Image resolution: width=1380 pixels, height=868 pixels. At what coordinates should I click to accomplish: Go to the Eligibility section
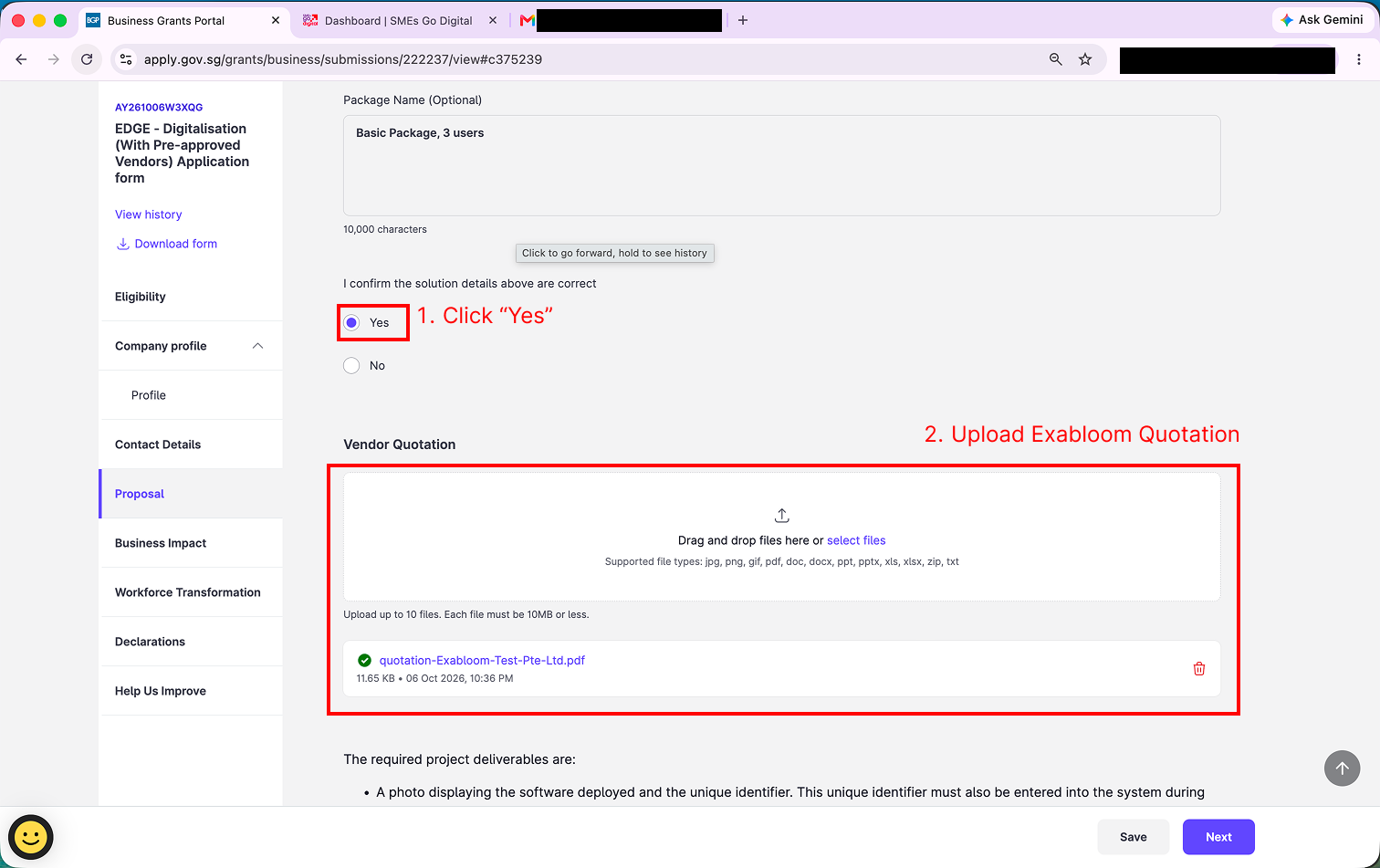point(141,297)
